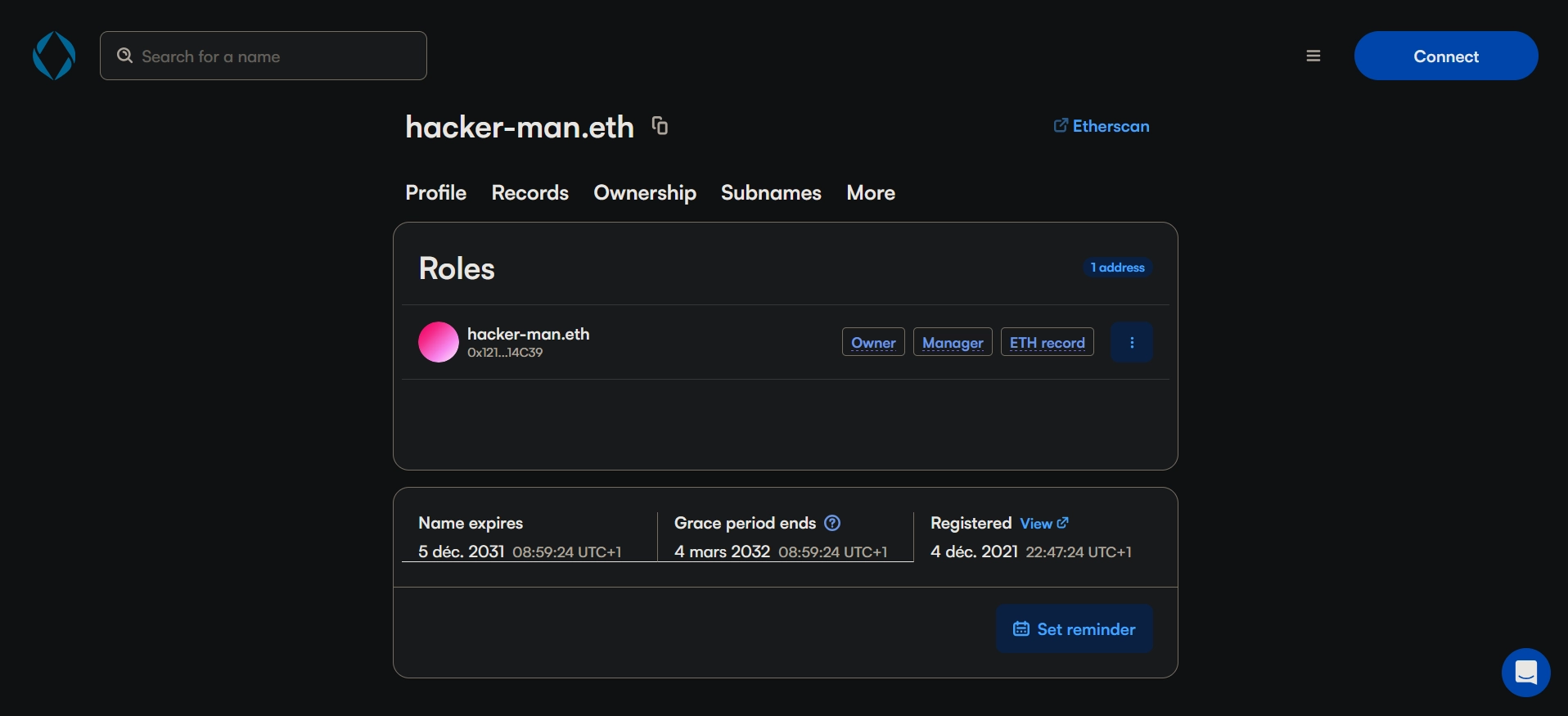Switch to the Profile tab

point(435,193)
